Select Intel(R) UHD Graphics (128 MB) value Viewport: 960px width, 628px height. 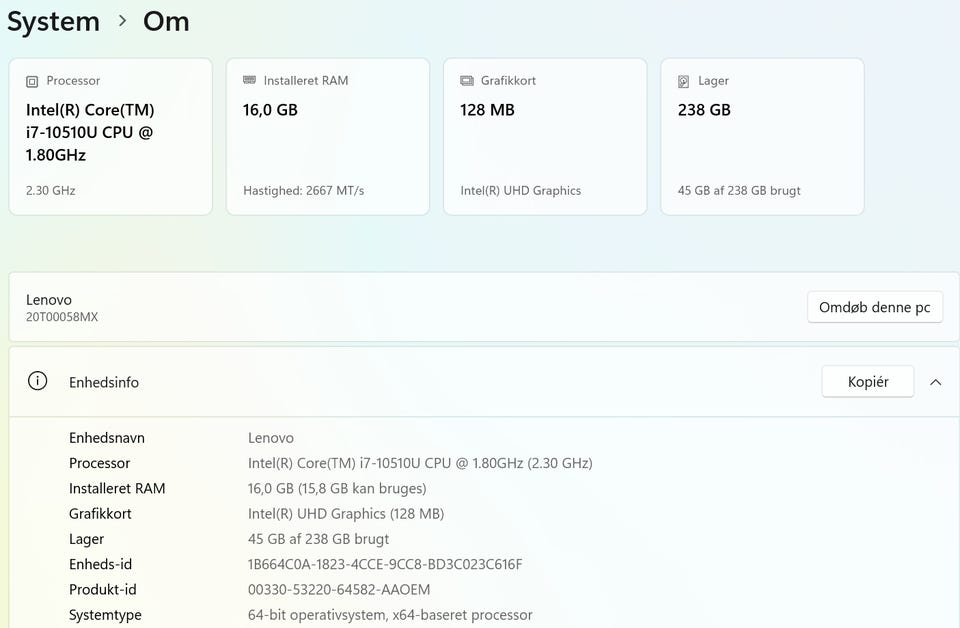[346, 514]
